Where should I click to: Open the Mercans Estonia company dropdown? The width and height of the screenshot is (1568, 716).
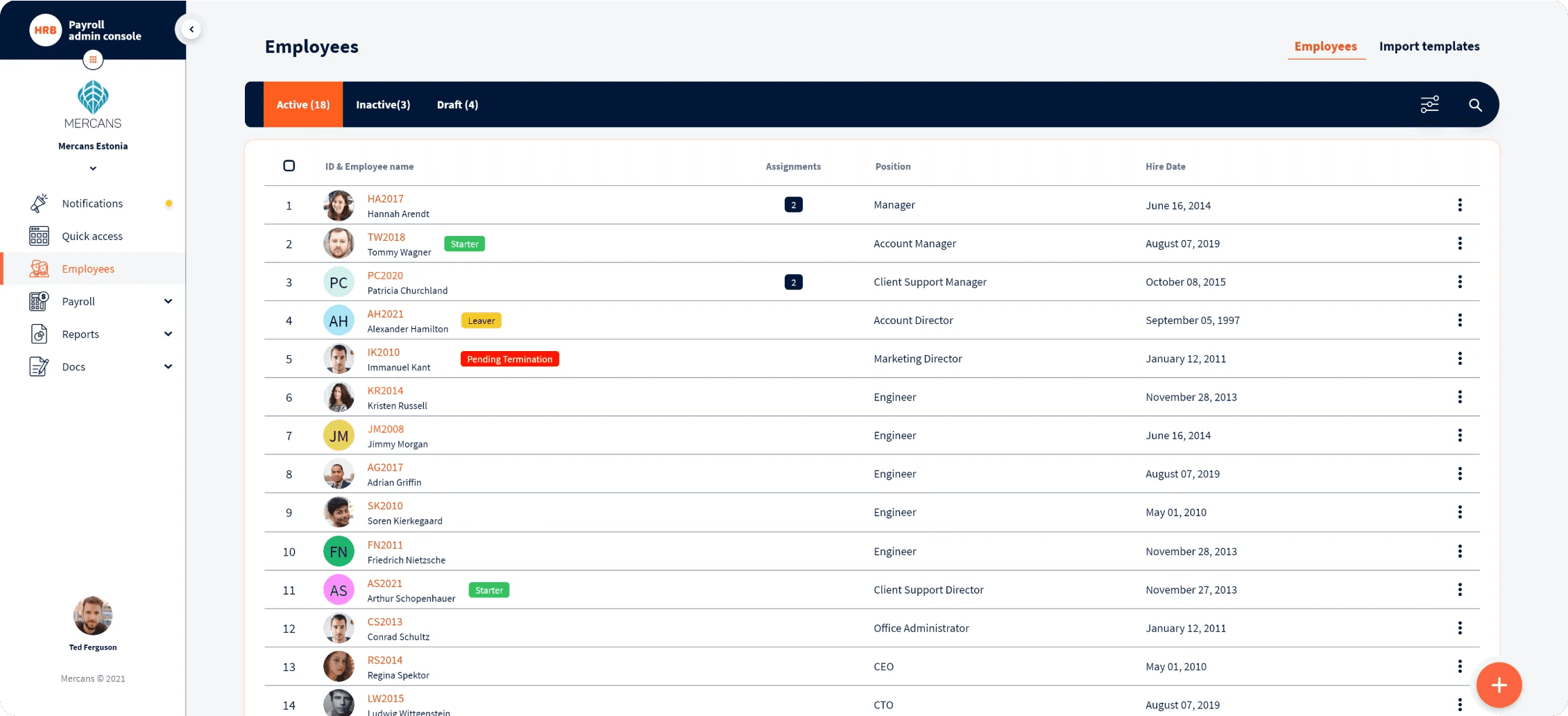pyautogui.click(x=93, y=169)
